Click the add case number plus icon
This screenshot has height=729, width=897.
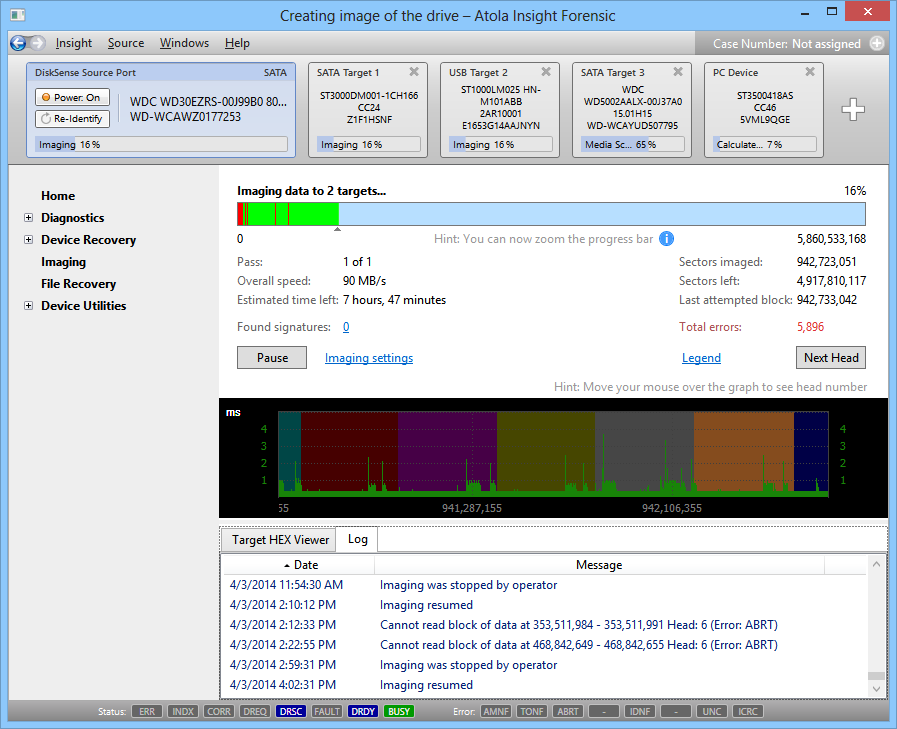876,43
